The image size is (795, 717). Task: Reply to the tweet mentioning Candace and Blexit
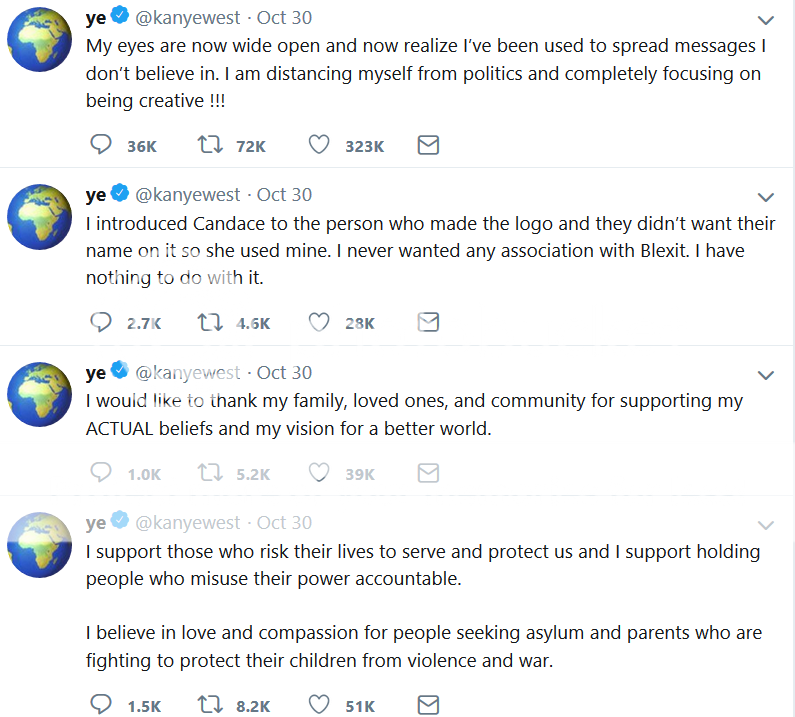tap(101, 322)
